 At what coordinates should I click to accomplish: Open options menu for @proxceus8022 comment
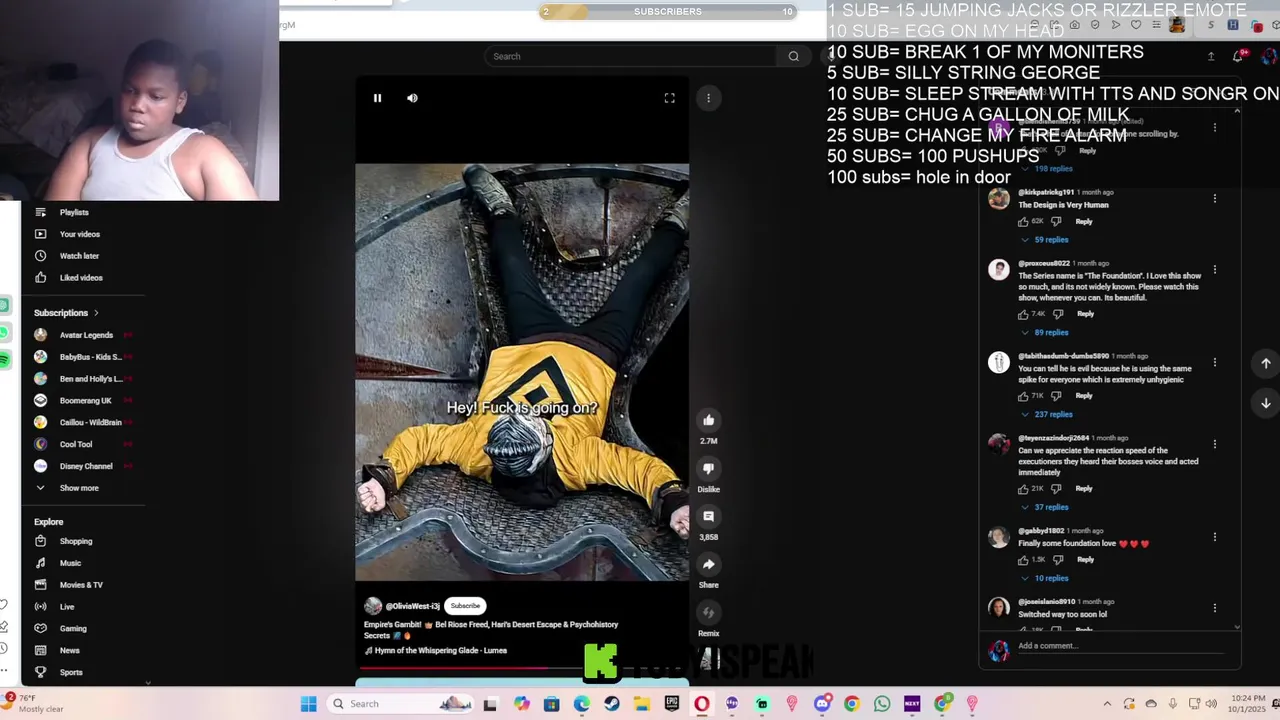1215,270
